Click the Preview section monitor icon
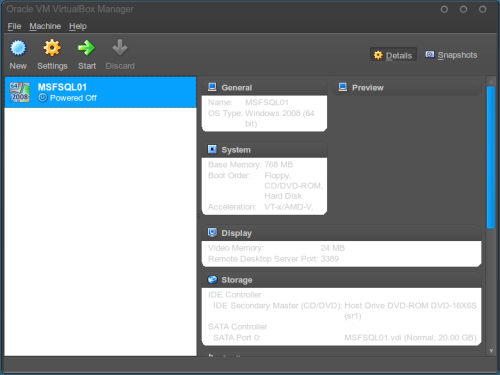The height and width of the screenshot is (375, 500). (343, 87)
